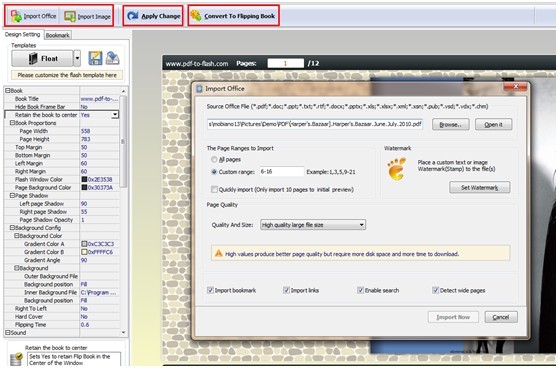This screenshot has height=368, width=558.
Task: Click the page number field in the preview bar
Action: pos(285,63)
